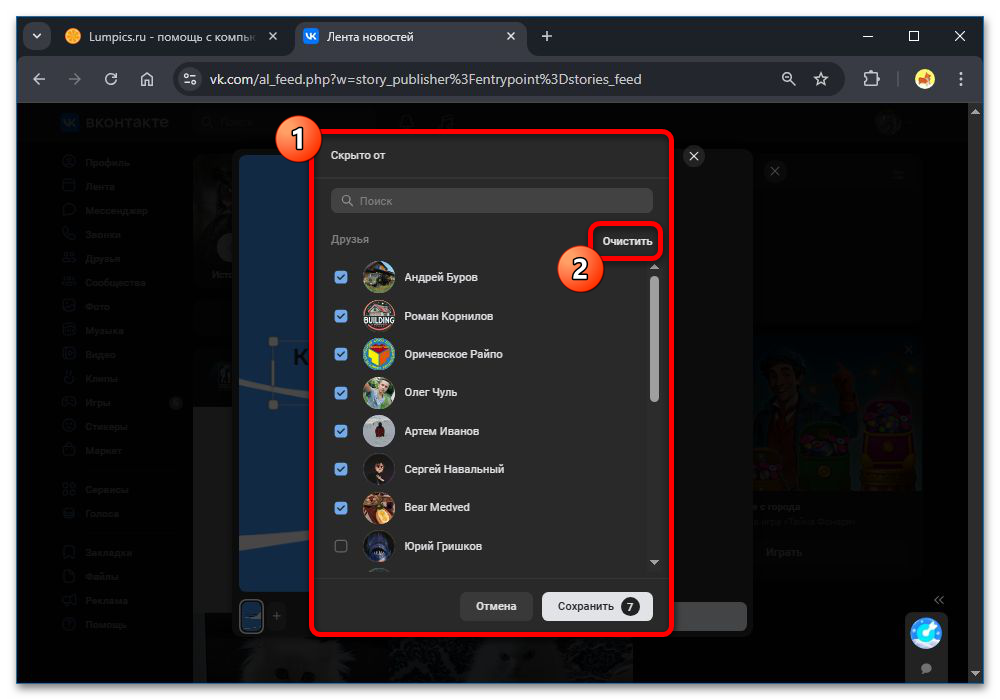Click the zoom magnifier in address bar
Viewport: 1000px width, 700px height.
[789, 79]
